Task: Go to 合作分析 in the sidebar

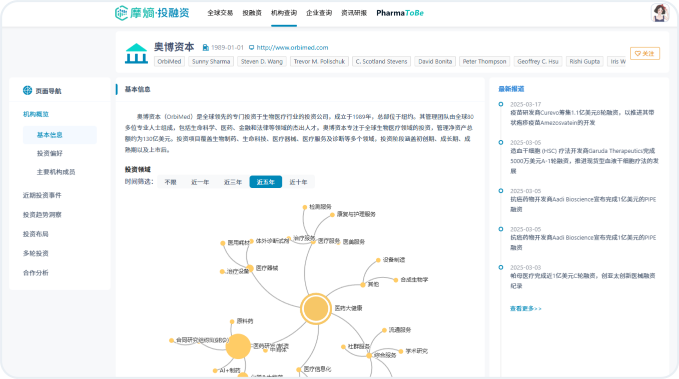Action: (x=36, y=273)
